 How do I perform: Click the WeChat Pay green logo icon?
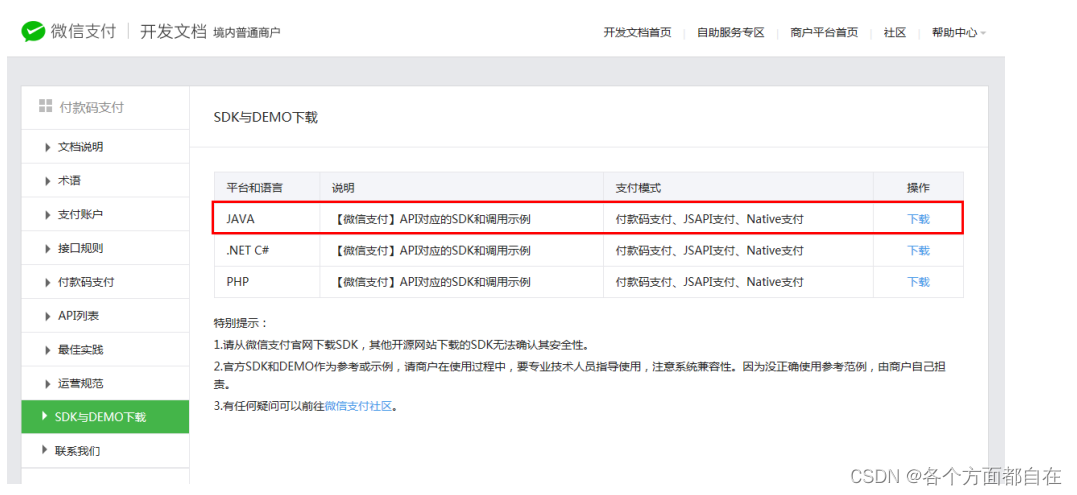33,32
